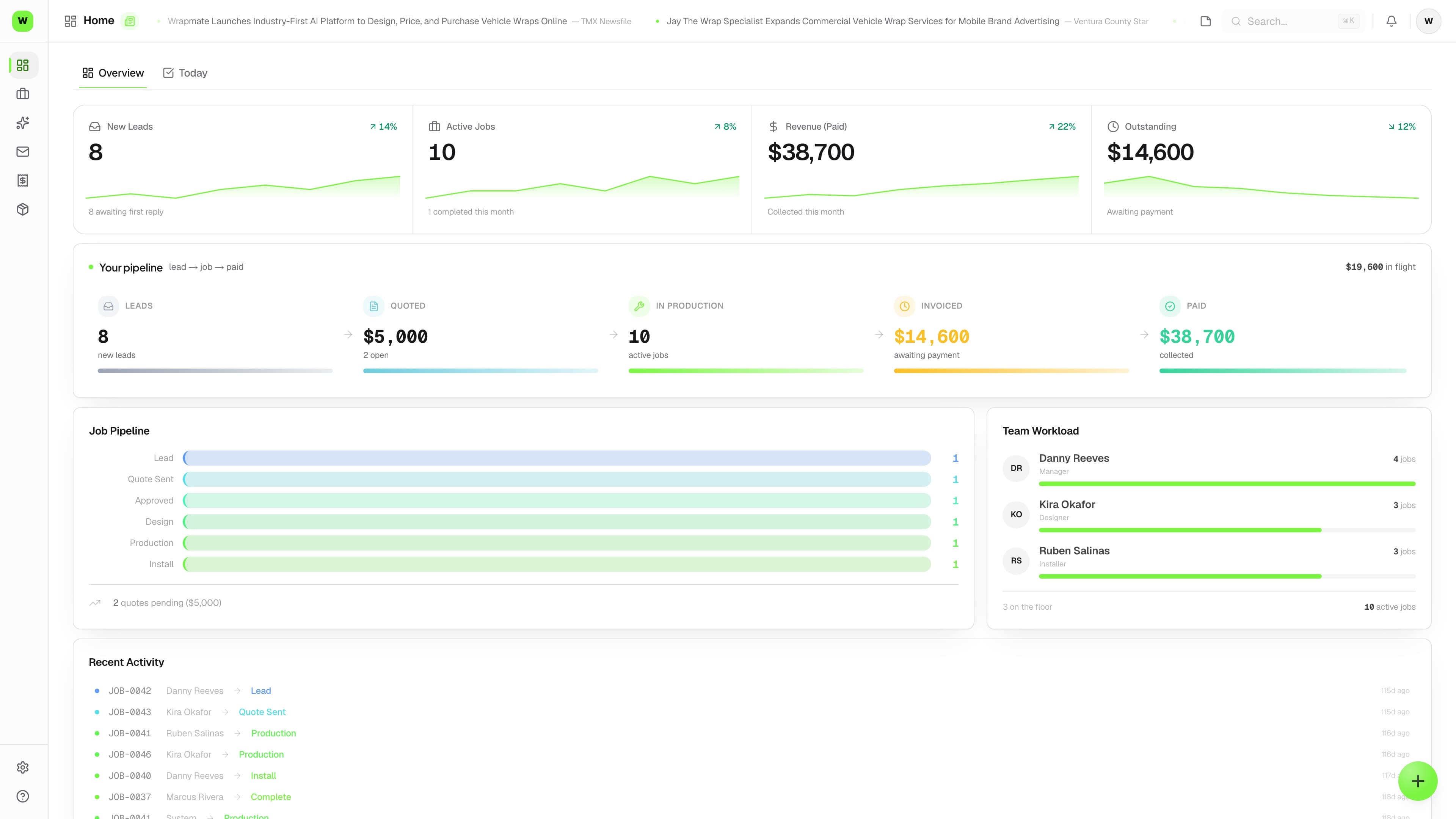The image size is (1456, 819).
Task: Open the settings gear in sidebar
Action: (23, 767)
